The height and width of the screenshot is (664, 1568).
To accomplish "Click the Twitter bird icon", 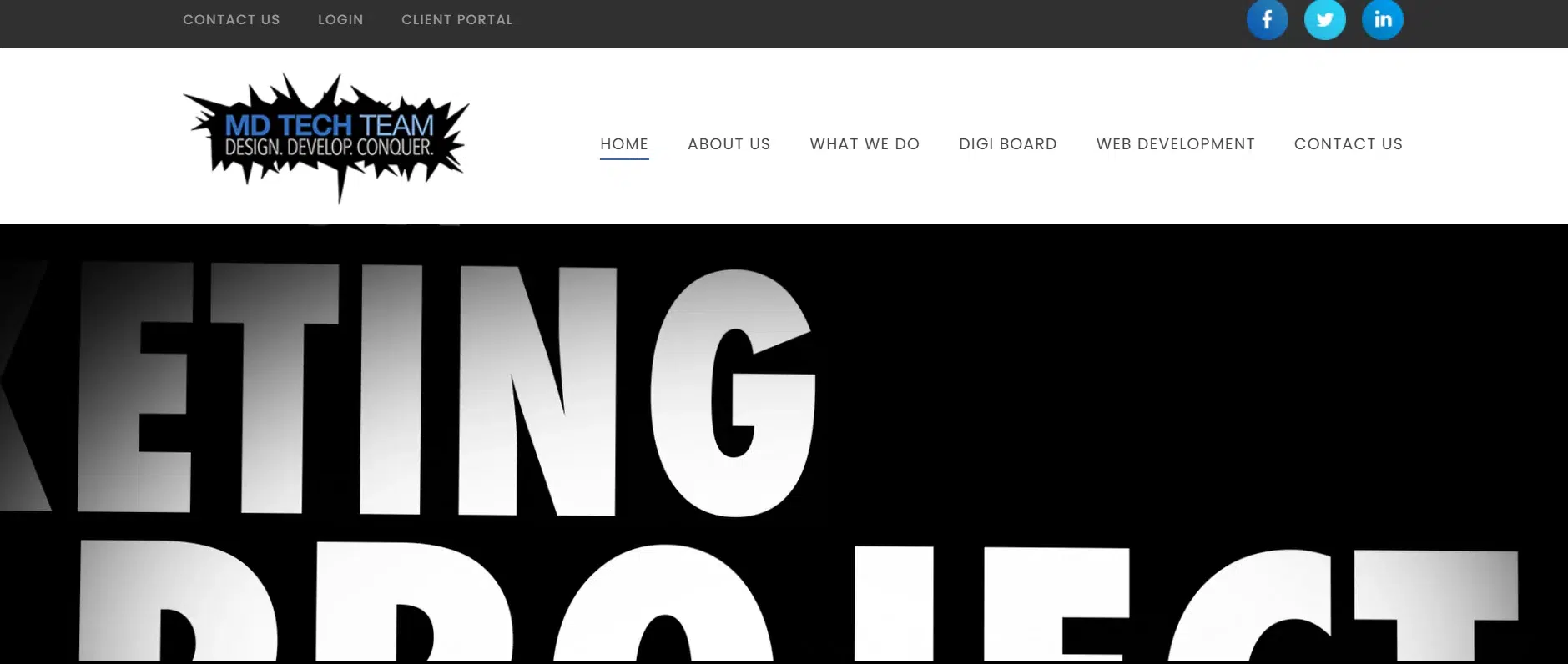I will tap(1324, 19).
